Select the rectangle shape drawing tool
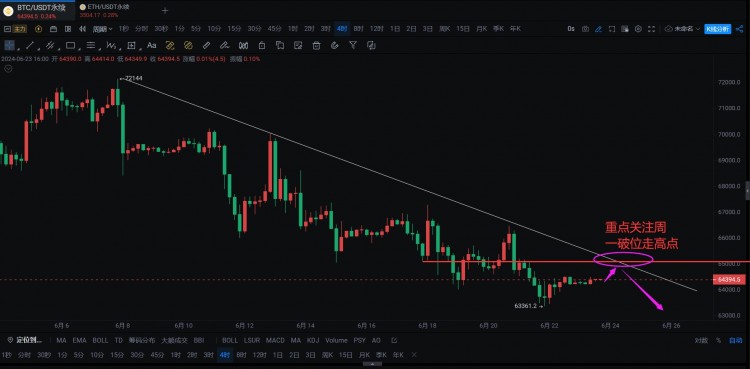This screenshot has width=750, height=369. (x=70, y=45)
